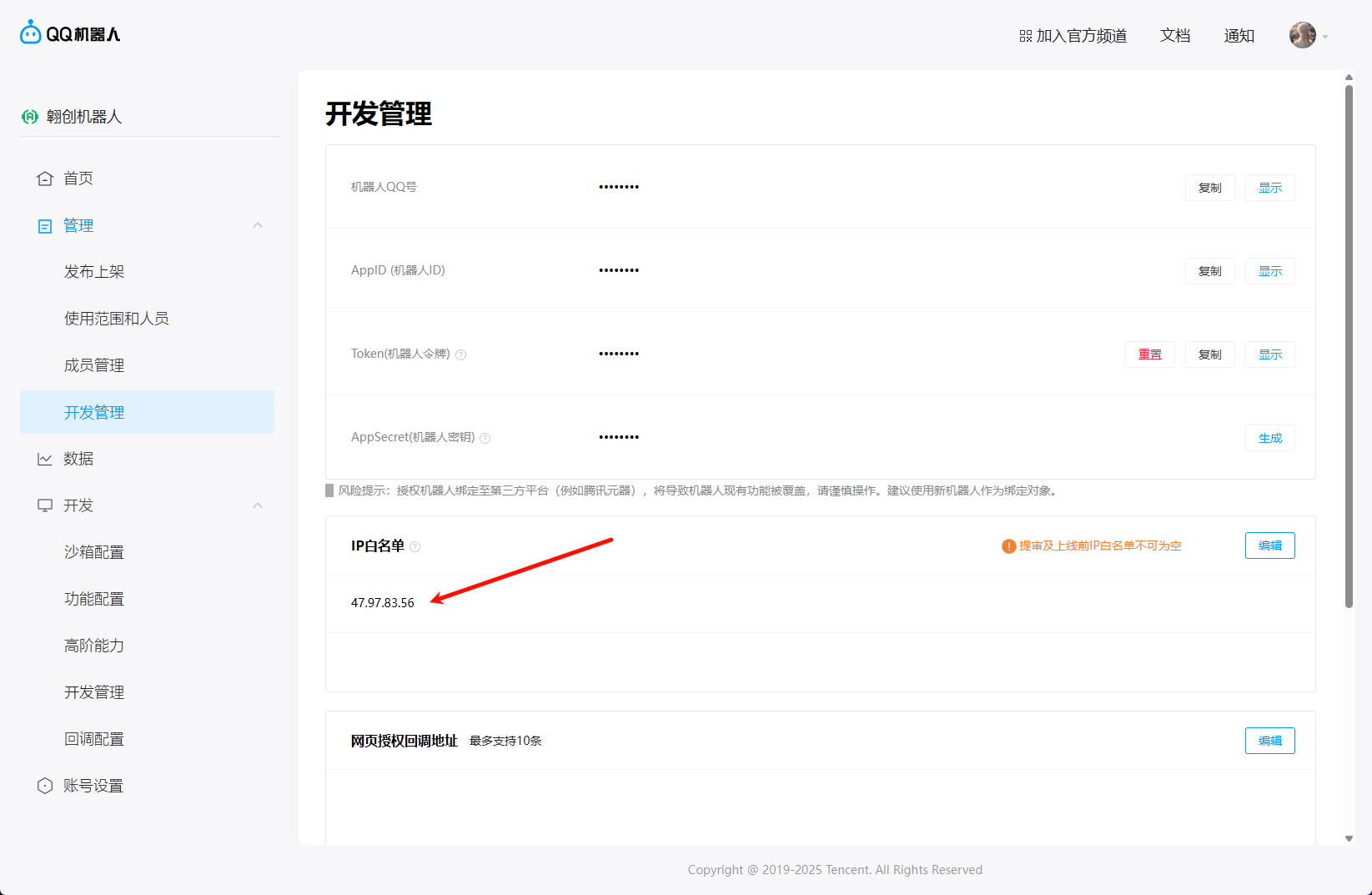Click help icon beside AppSecret label
This screenshot has height=895, width=1372.
[x=485, y=438]
